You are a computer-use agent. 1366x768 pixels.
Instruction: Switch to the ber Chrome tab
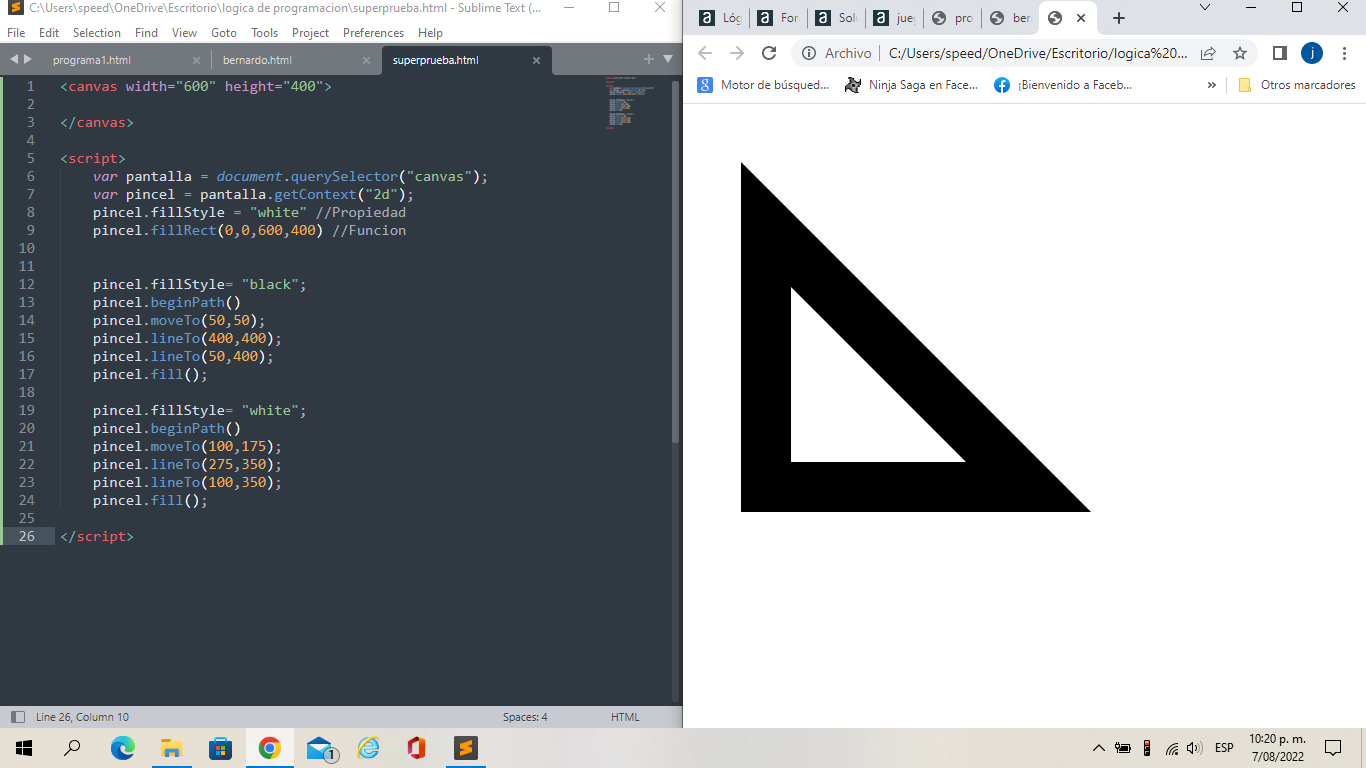(x=1010, y=18)
